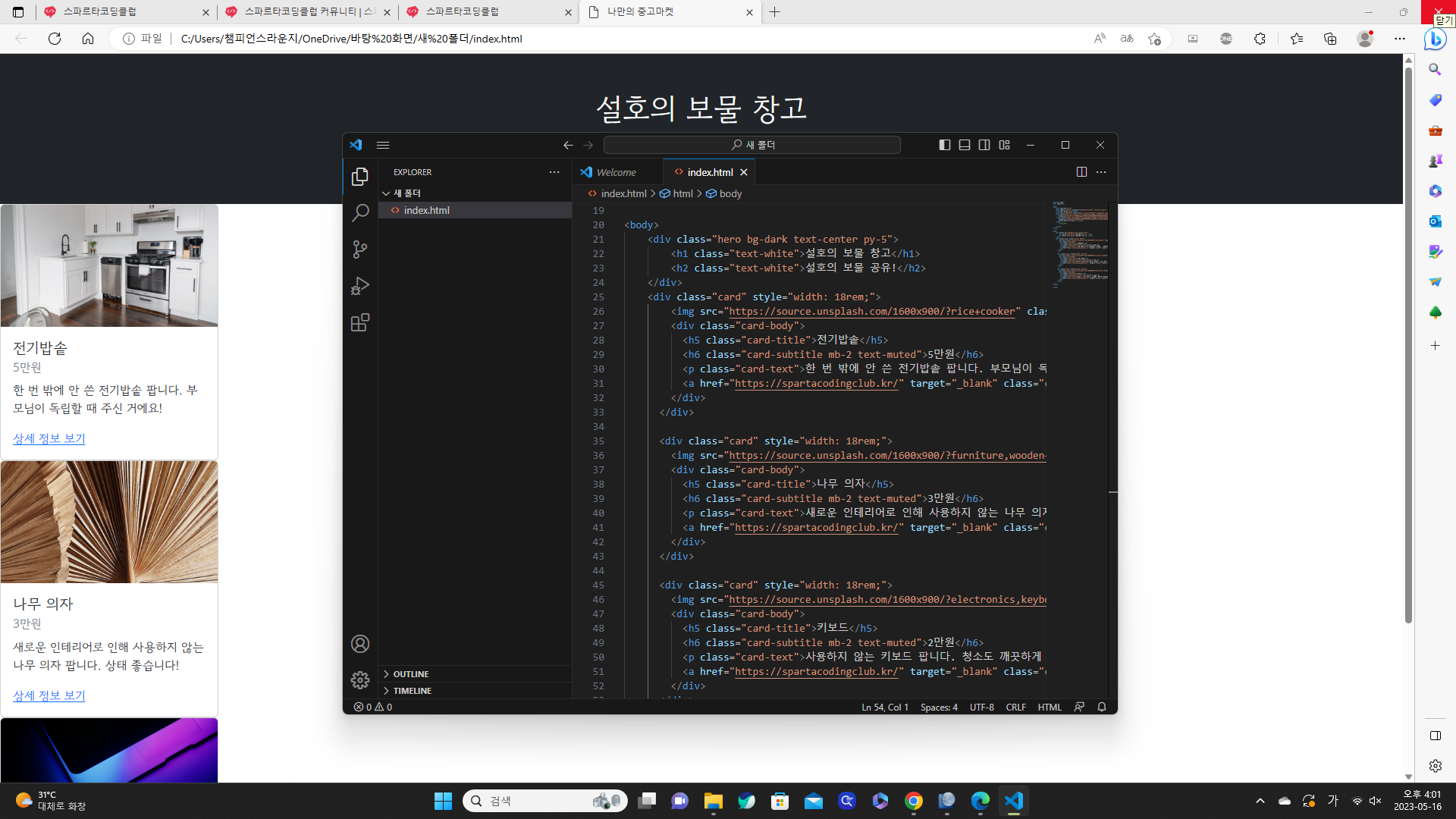1456x819 pixels.
Task: Toggle primary side bar in VS Code
Action: (x=945, y=145)
